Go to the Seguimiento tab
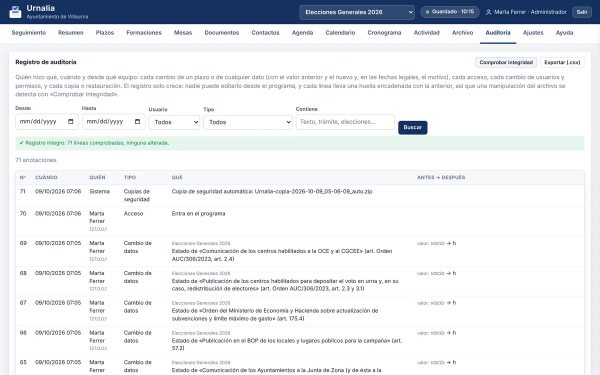Viewport: 600px width, 375px height. point(29,33)
